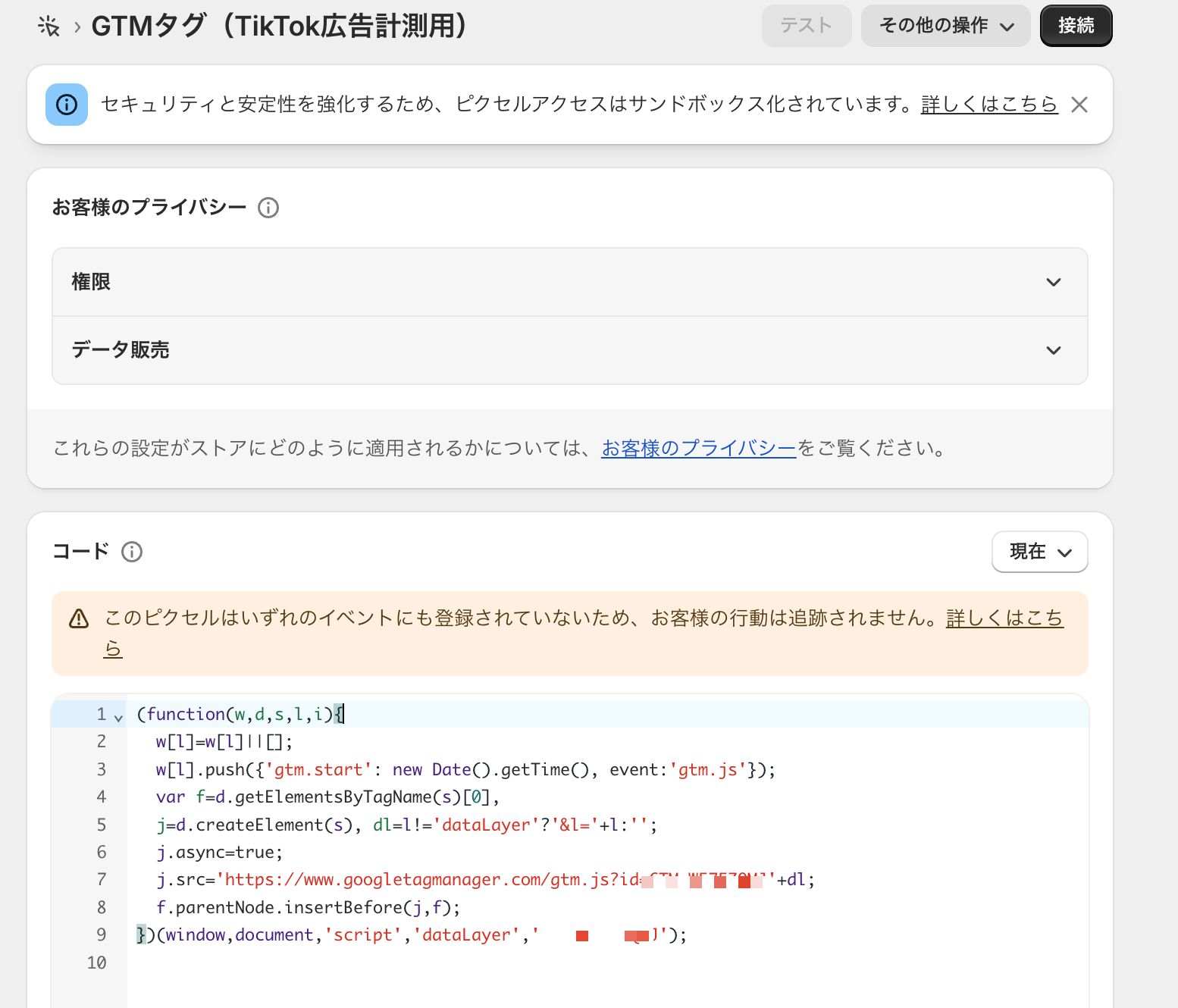Click code line 3 with 'gtm.start'
Image resolution: width=1178 pixels, height=1008 pixels.
click(x=466, y=770)
